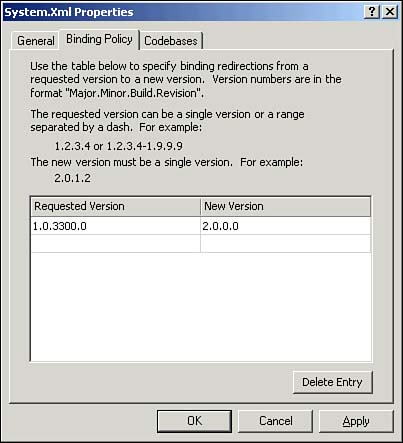Switch to the General tab
The image size is (403, 443).
point(36,41)
